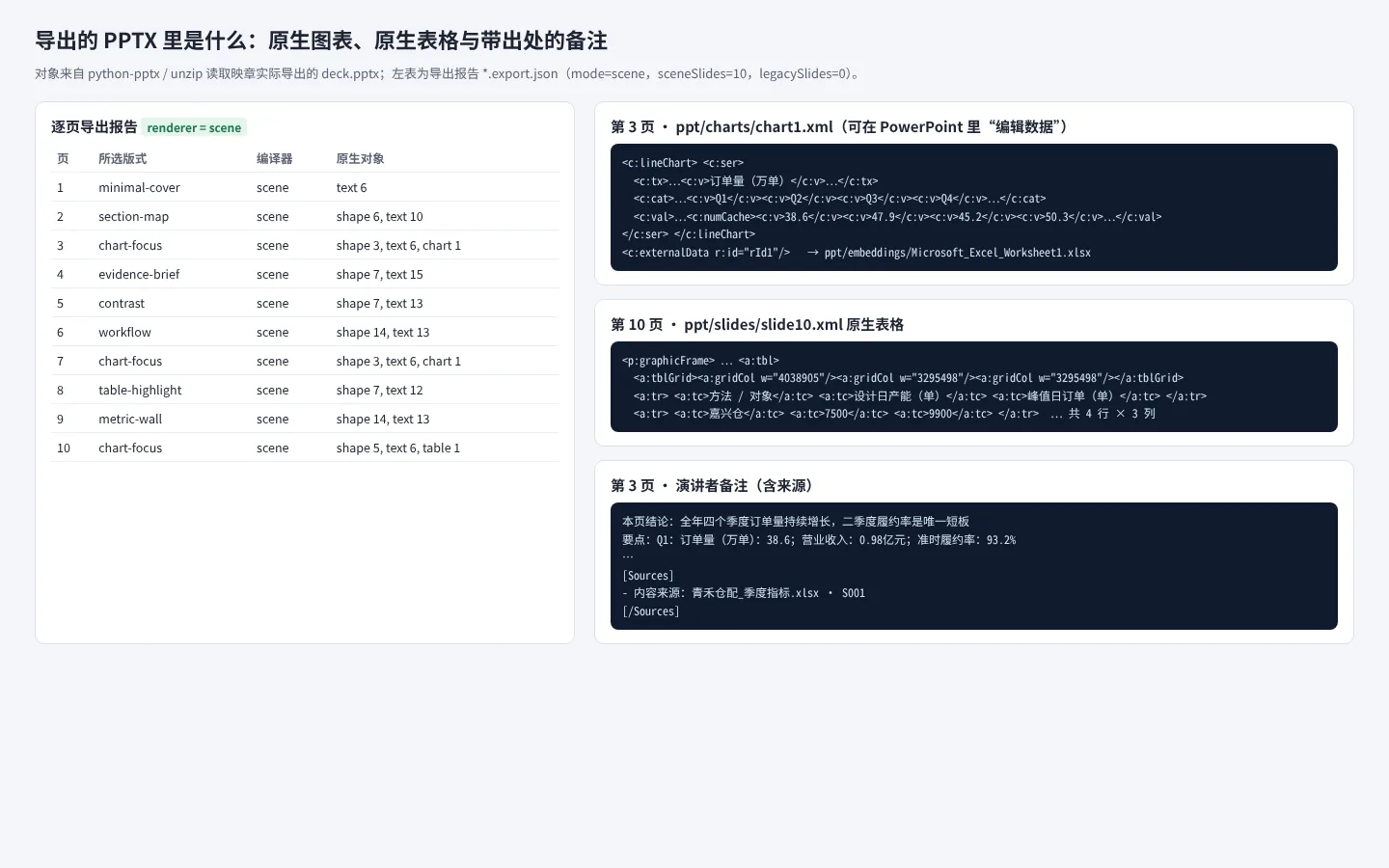Screen dimensions: 1389x868
Task: Click the "嘉兴仓" table row code line
Action: coord(894,414)
